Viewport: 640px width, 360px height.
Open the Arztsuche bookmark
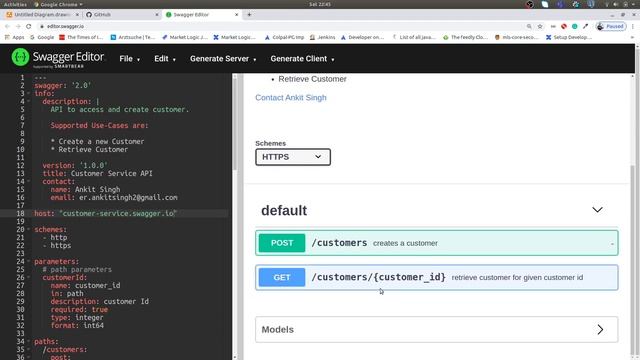133,37
